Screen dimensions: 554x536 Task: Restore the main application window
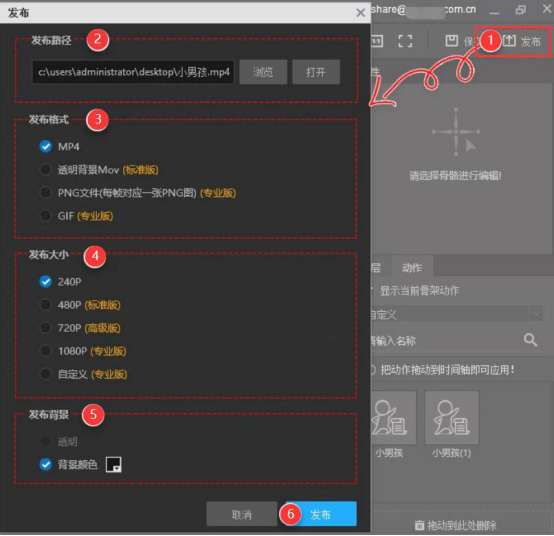pyautogui.click(x=520, y=10)
